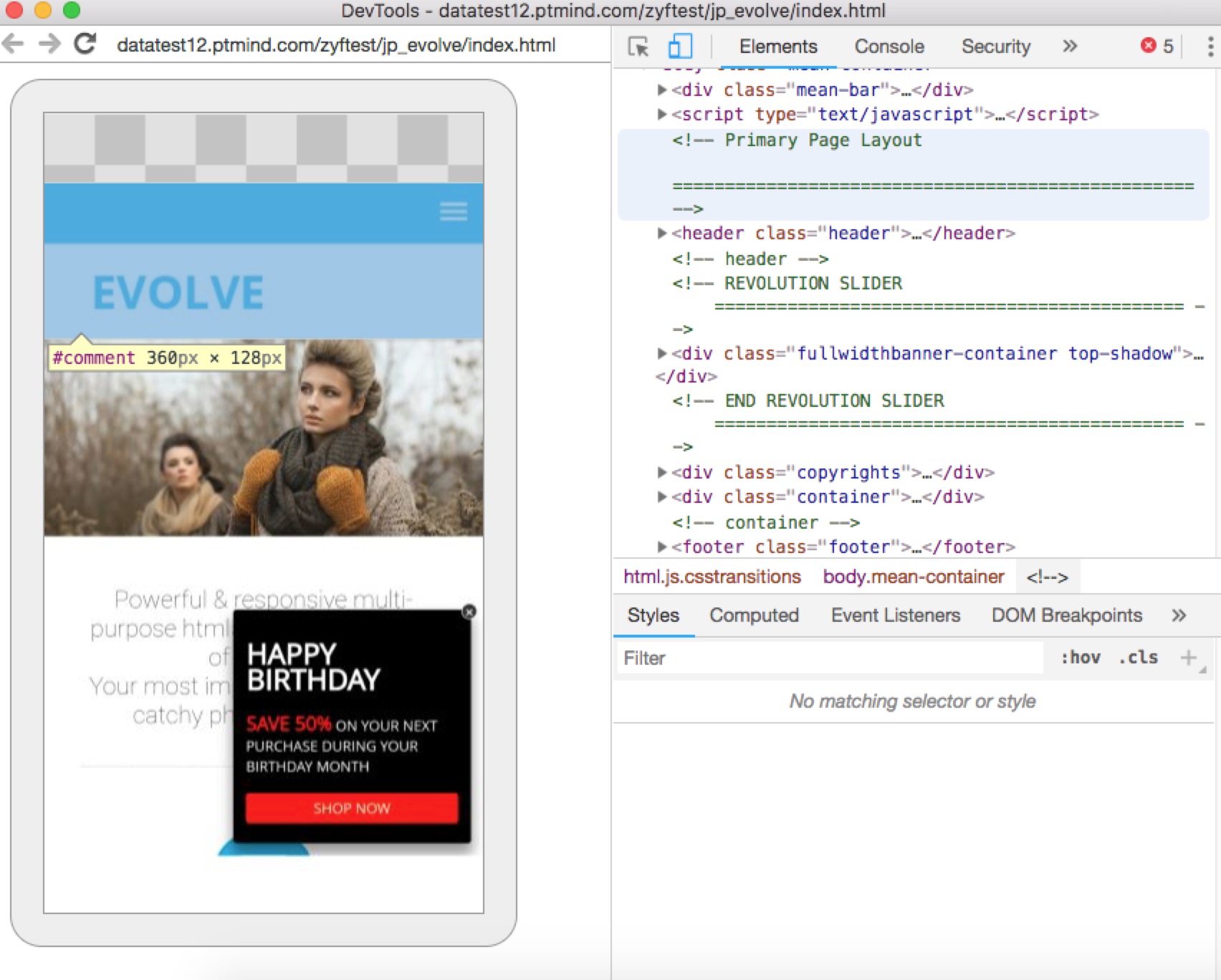Click the HAPPY BIRTHDAY popup heading
Screen dimensions: 1221x980
[x=314, y=666]
